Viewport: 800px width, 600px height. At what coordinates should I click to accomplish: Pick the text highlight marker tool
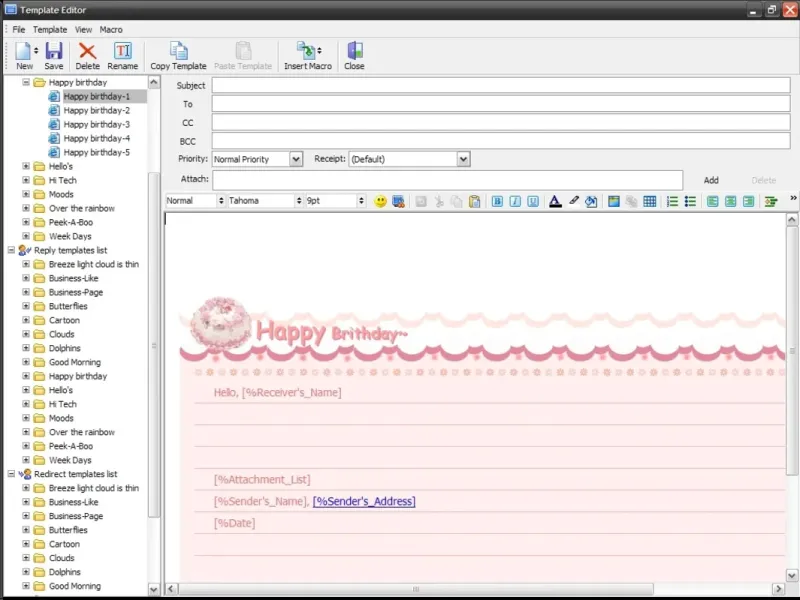tap(573, 201)
